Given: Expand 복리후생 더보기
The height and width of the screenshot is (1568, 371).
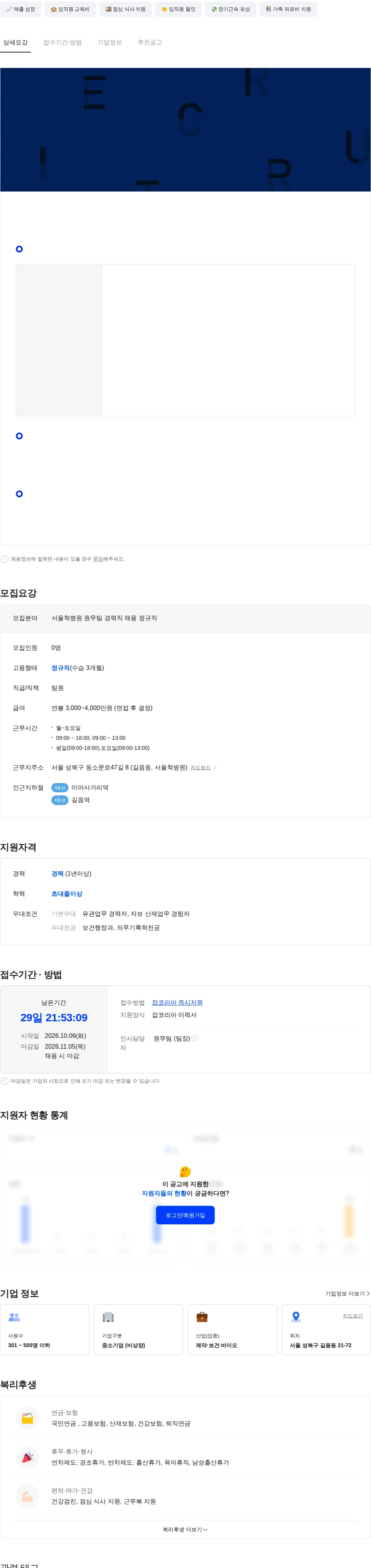Looking at the screenshot, I should [185, 1530].
